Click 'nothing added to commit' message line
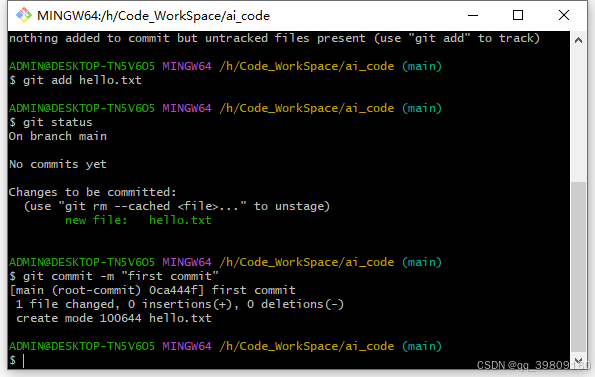Image resolution: width=595 pixels, height=377 pixels. pyautogui.click(x=274, y=38)
